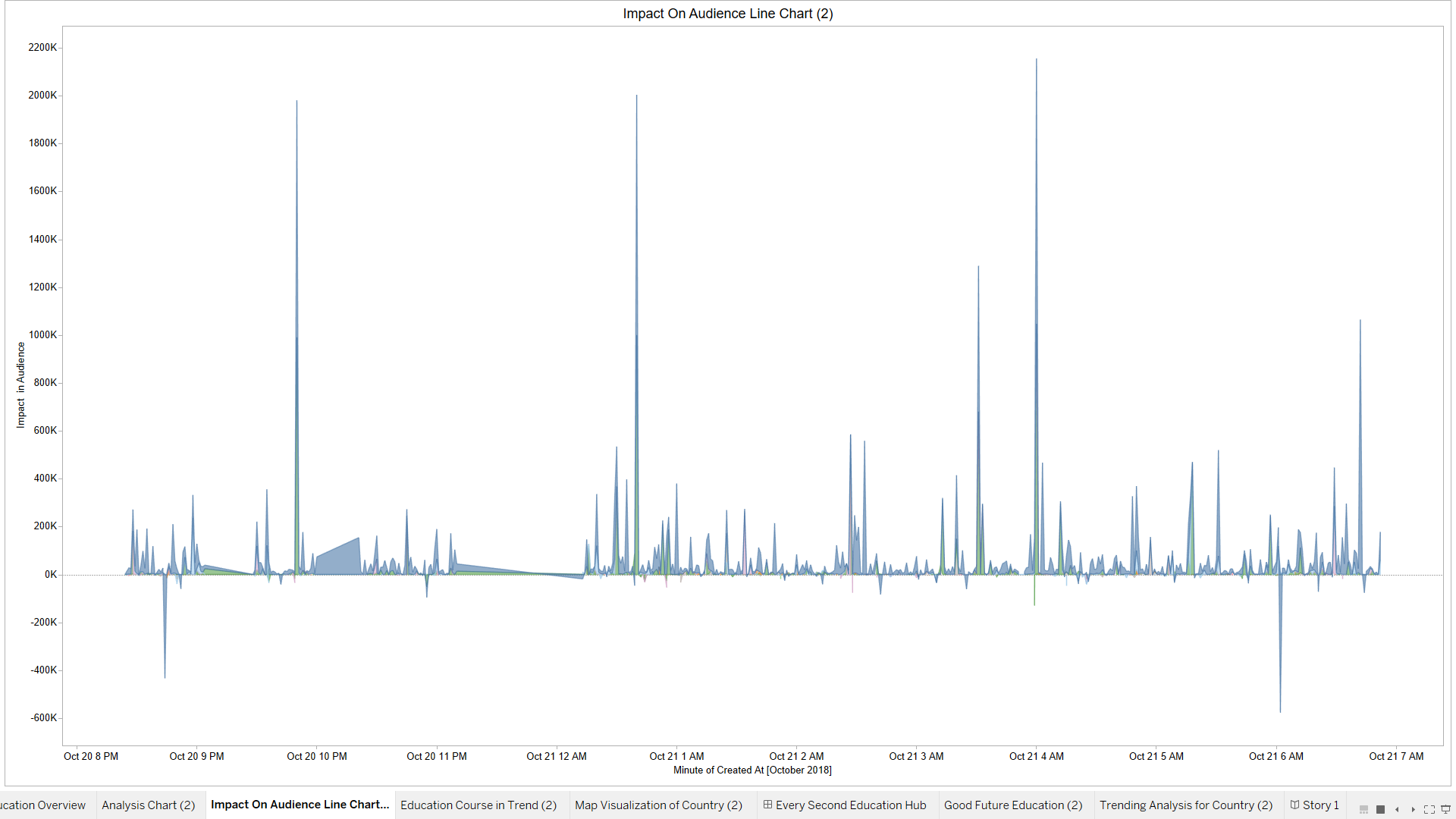Go to the previous sheet arrow
The width and height of the screenshot is (1456, 819).
(x=1397, y=809)
